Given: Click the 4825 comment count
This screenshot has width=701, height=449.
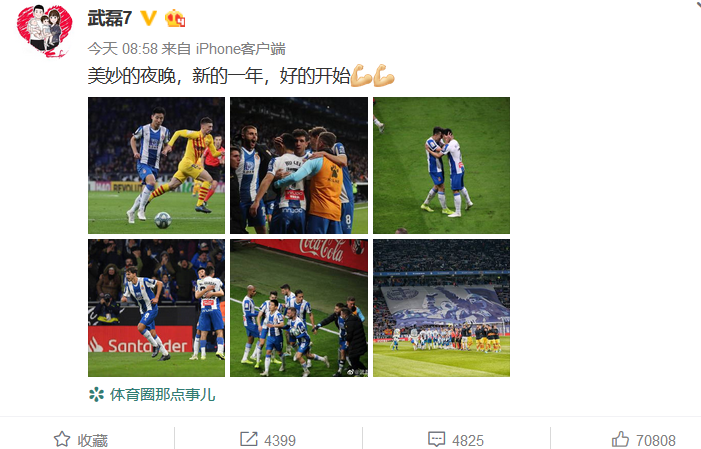Looking at the screenshot, I should point(468,440).
